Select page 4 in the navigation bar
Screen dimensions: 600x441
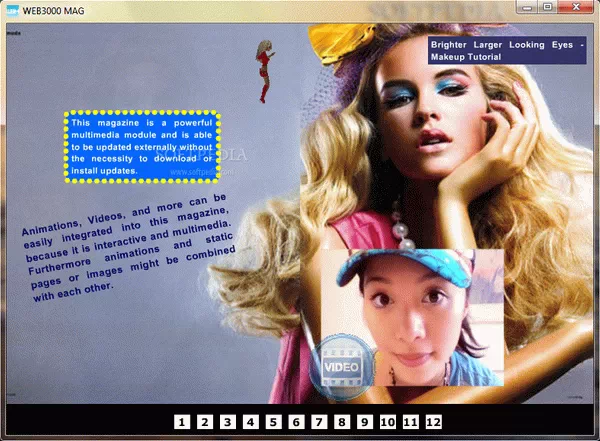[x=250, y=423]
